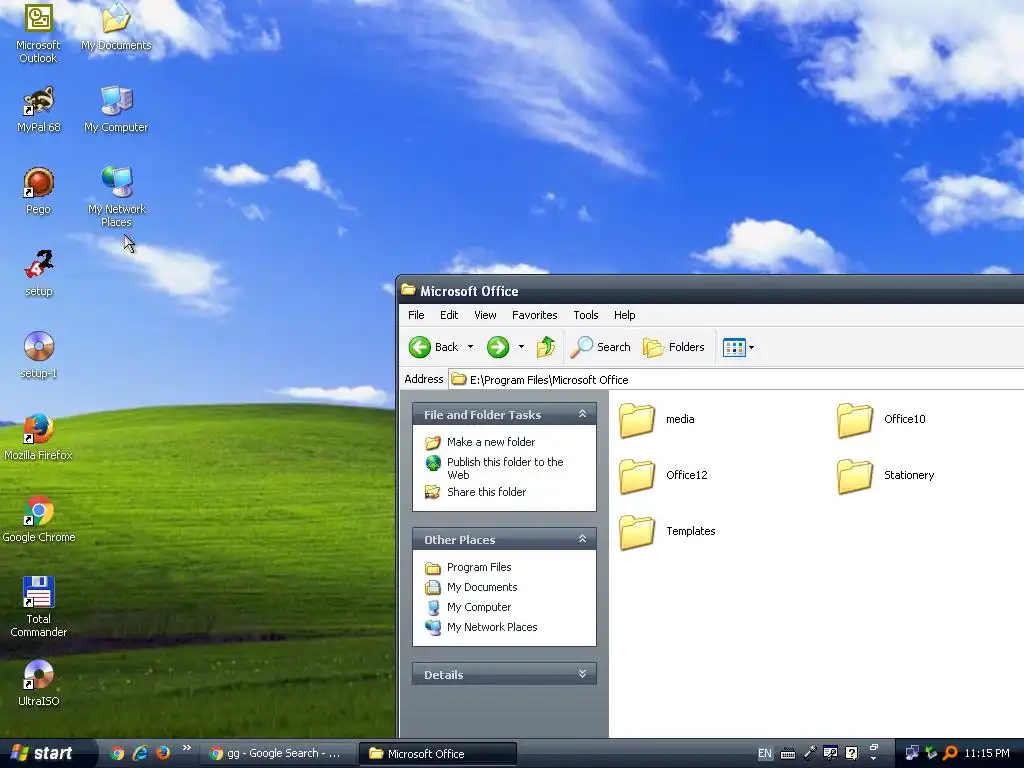Select the My Computer desktop icon
1024x768 pixels.
[116, 110]
